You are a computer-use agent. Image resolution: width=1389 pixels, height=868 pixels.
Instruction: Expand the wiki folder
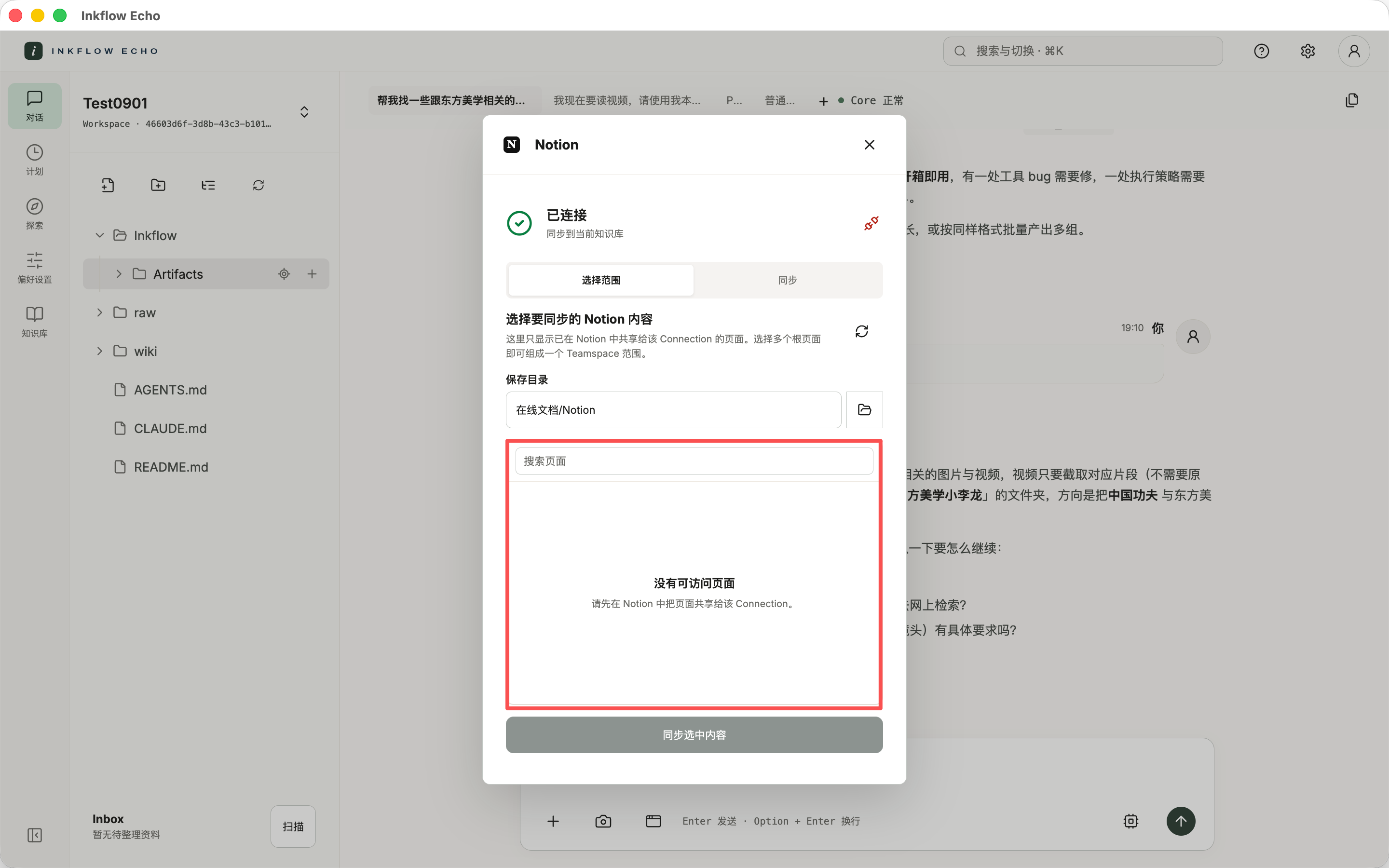(100, 351)
